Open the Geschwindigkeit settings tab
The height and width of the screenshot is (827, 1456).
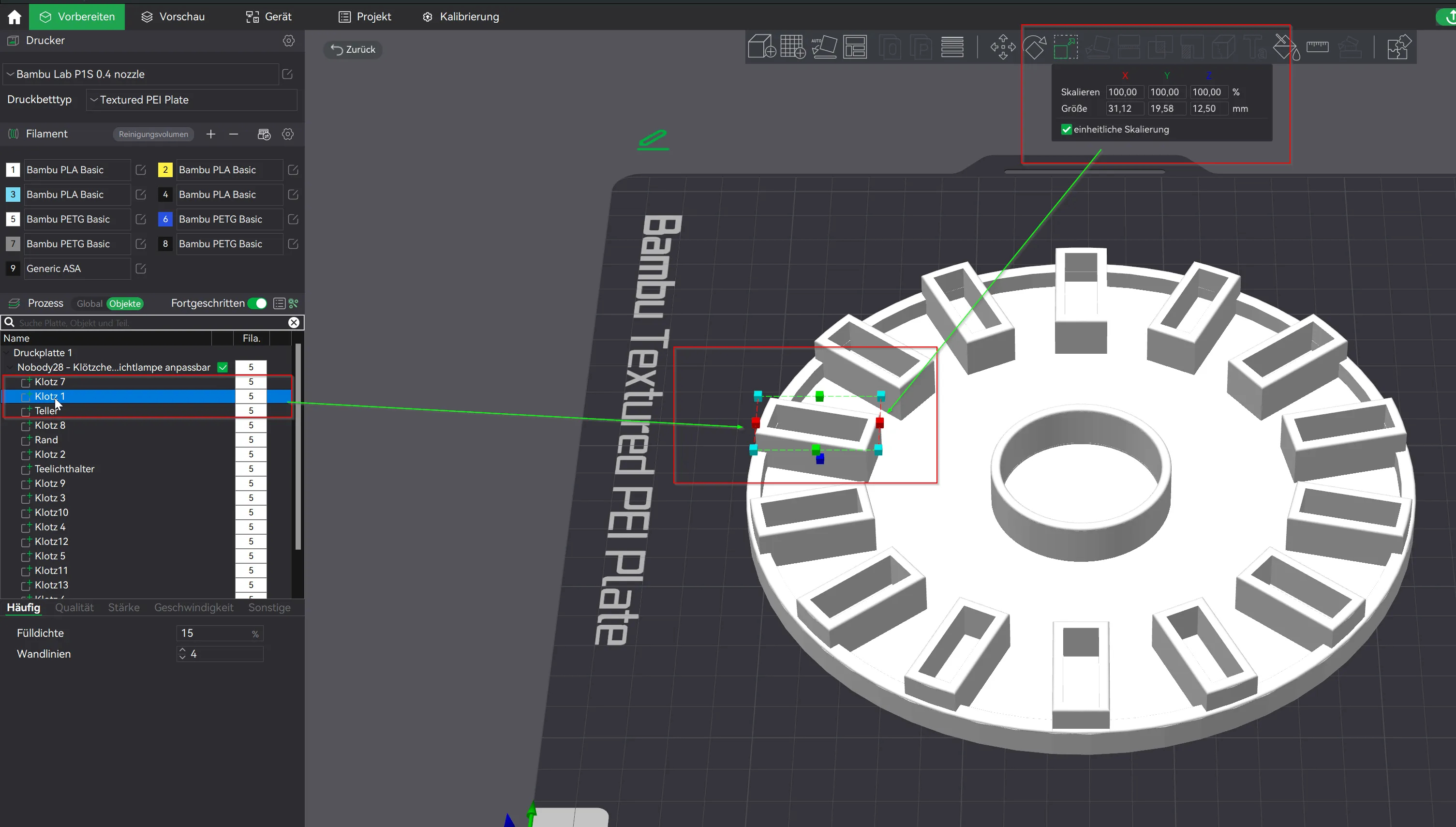(x=193, y=608)
